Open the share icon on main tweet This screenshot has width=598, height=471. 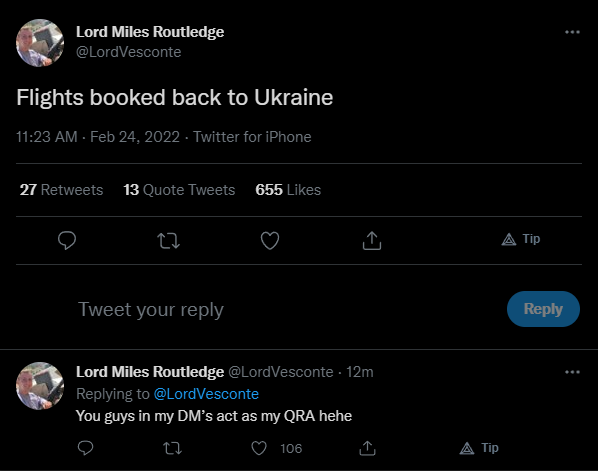(x=372, y=241)
